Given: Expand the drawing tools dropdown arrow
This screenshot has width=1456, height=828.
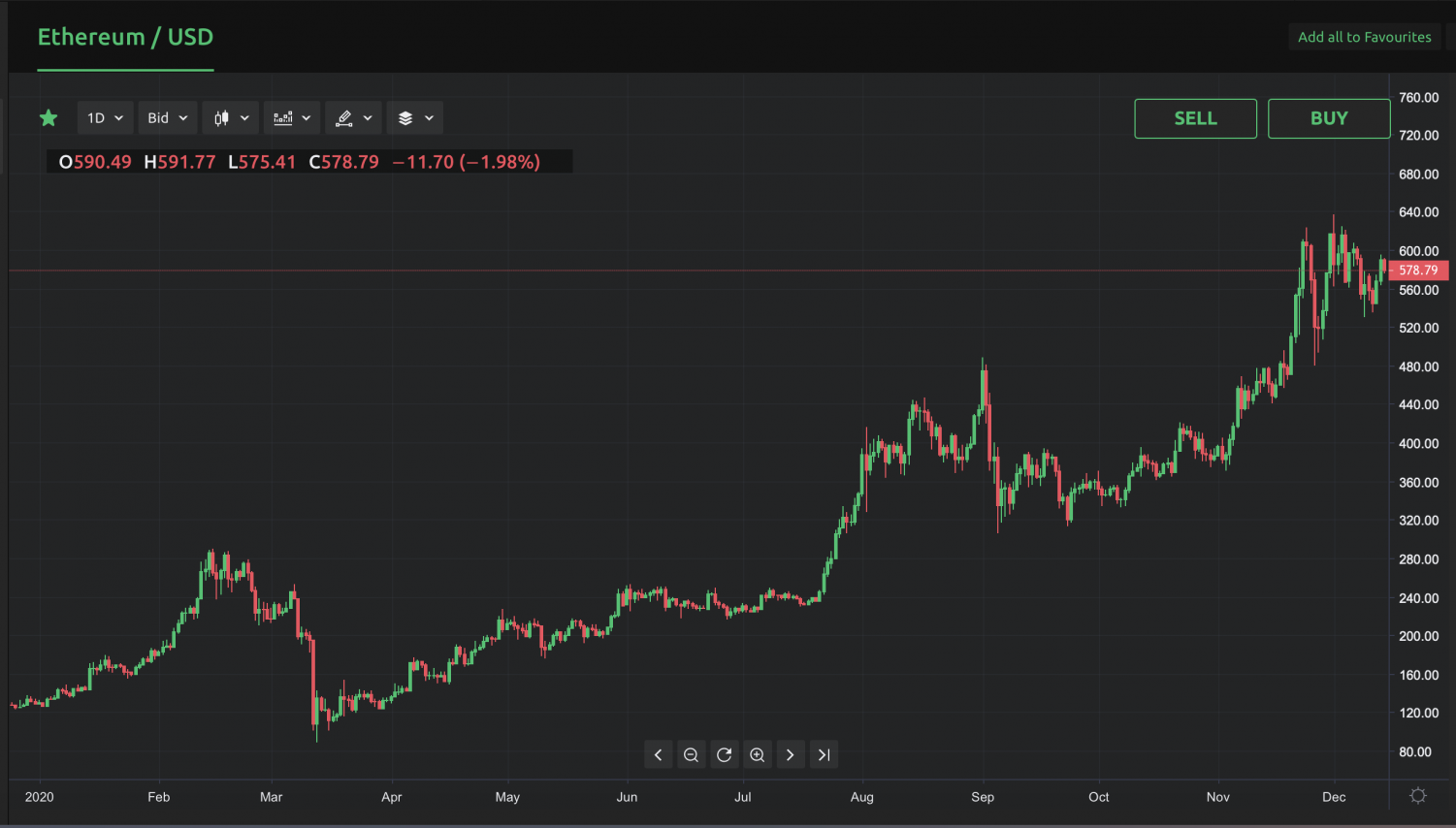Looking at the screenshot, I should (x=368, y=118).
